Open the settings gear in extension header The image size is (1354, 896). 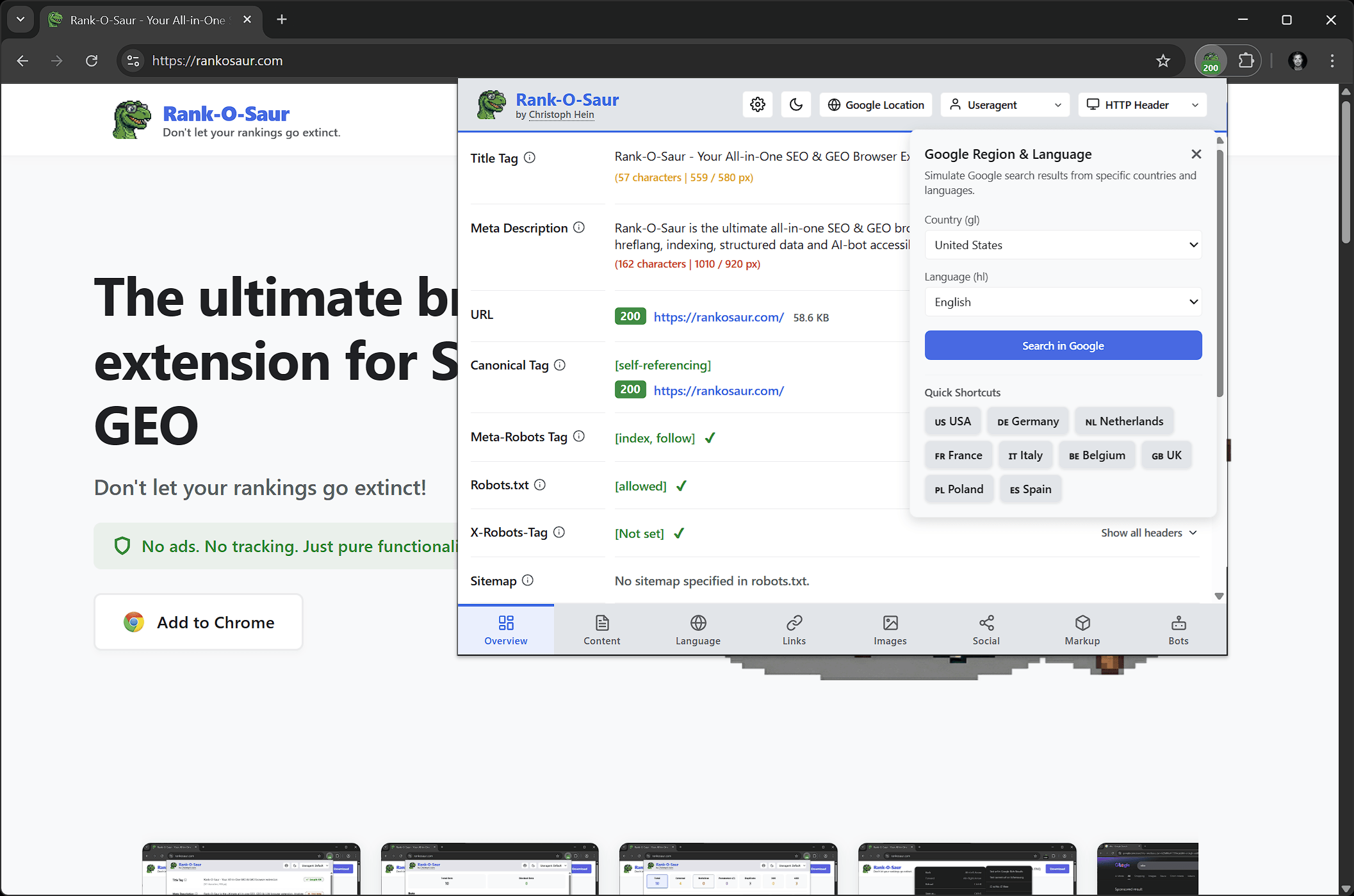coord(758,104)
